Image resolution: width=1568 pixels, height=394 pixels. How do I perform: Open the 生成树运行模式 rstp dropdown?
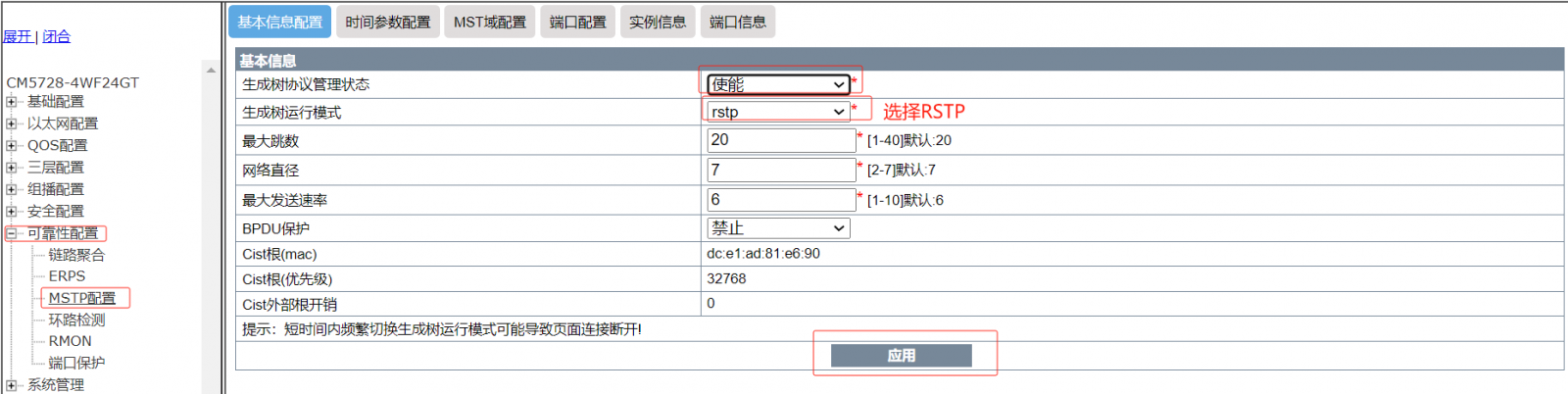(x=778, y=112)
